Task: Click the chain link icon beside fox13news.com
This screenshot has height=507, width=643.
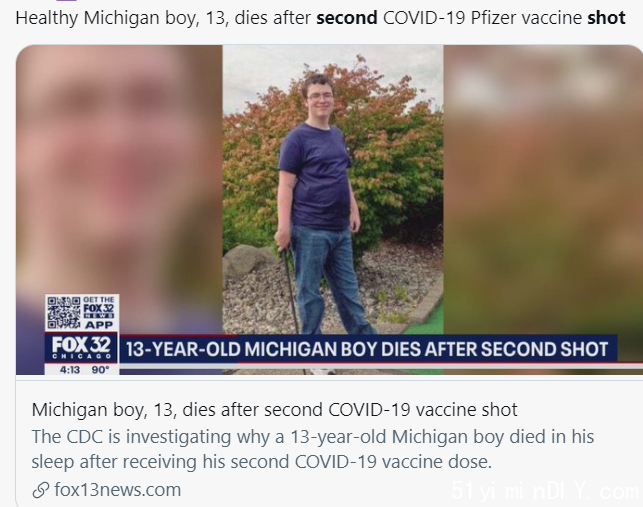Action: 41,490
